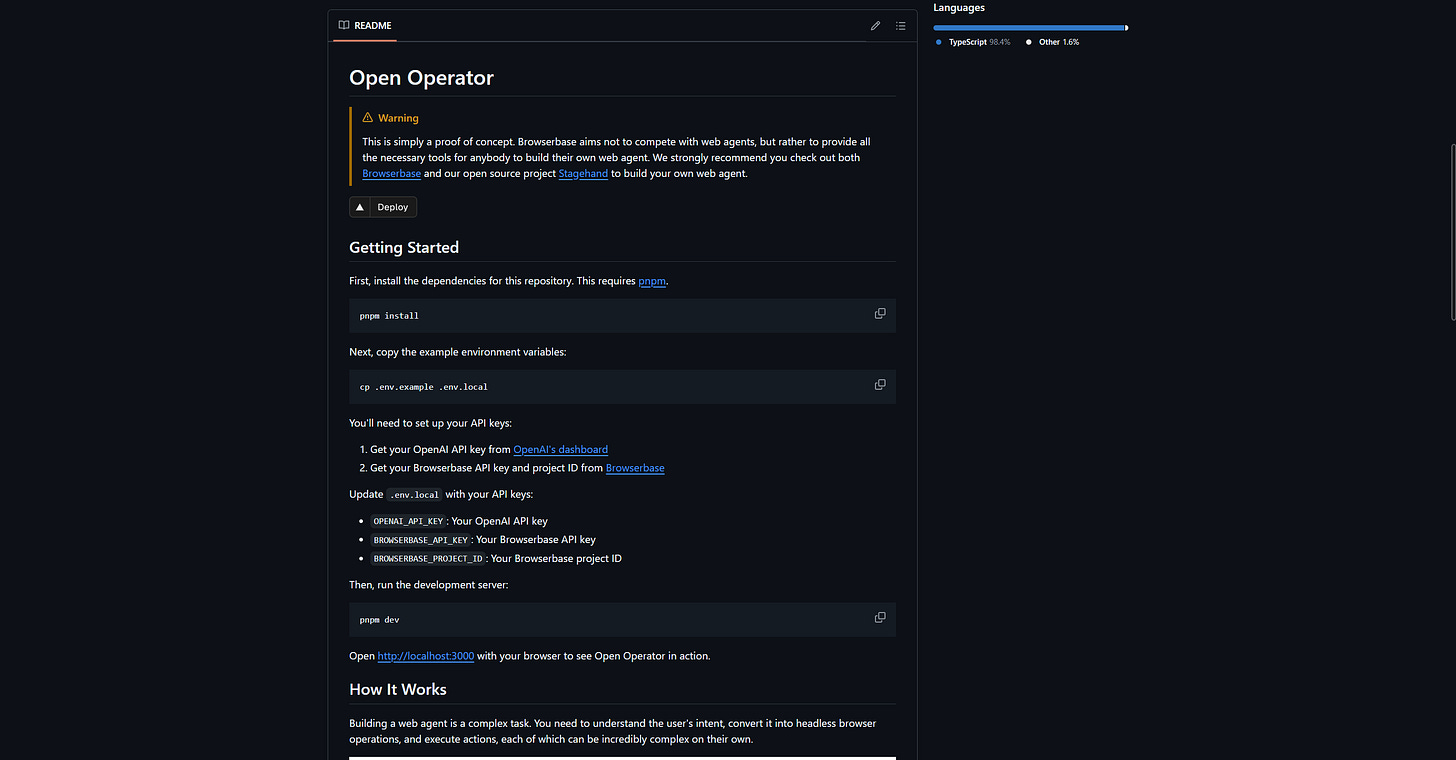
Task: Copy the 'cp .env.example .env.local' command
Action: 880,385
